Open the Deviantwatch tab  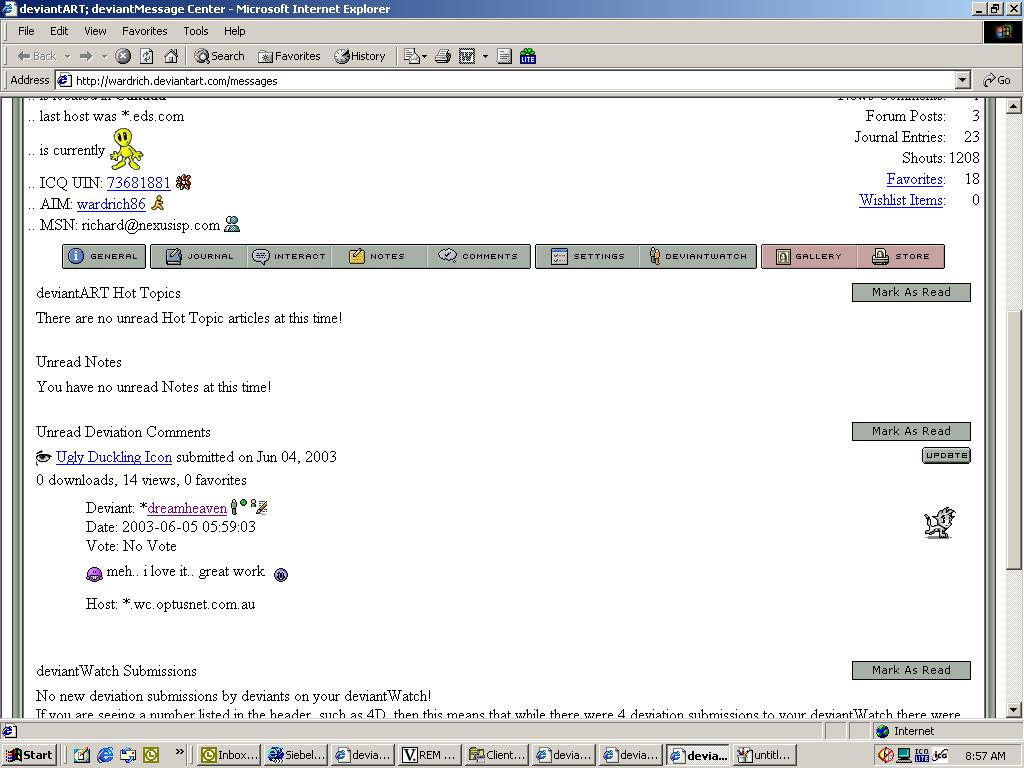pyautogui.click(x=698, y=256)
